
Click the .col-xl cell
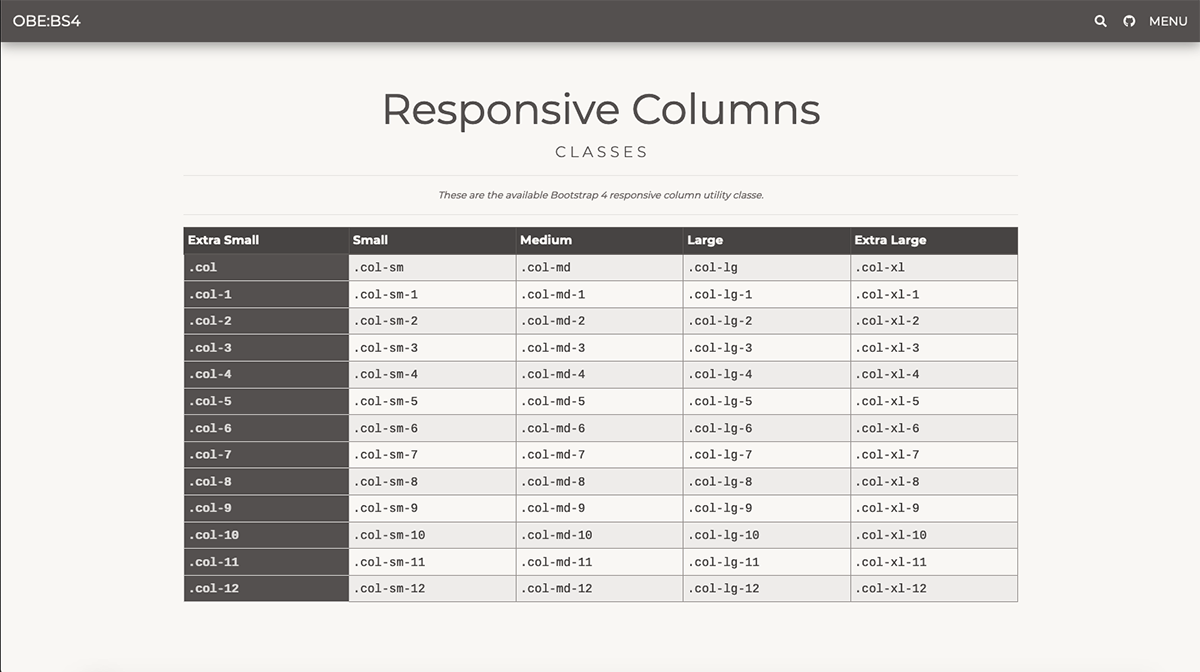(x=934, y=267)
